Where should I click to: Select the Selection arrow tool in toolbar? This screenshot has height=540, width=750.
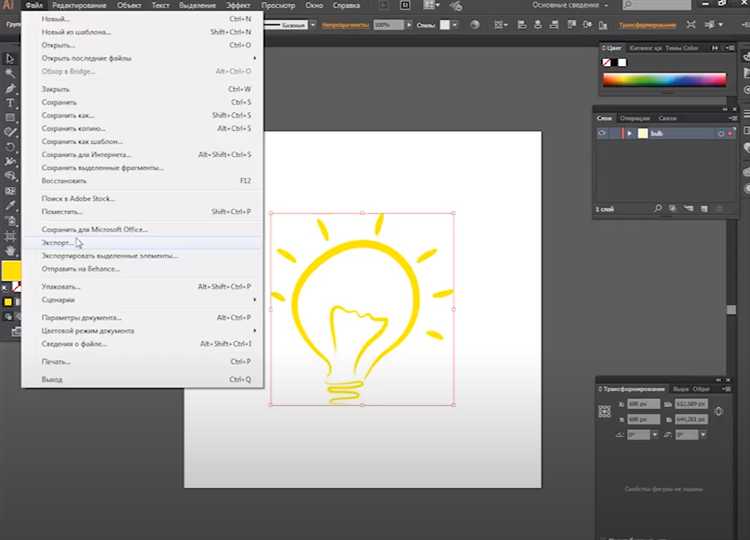[x=11, y=60]
